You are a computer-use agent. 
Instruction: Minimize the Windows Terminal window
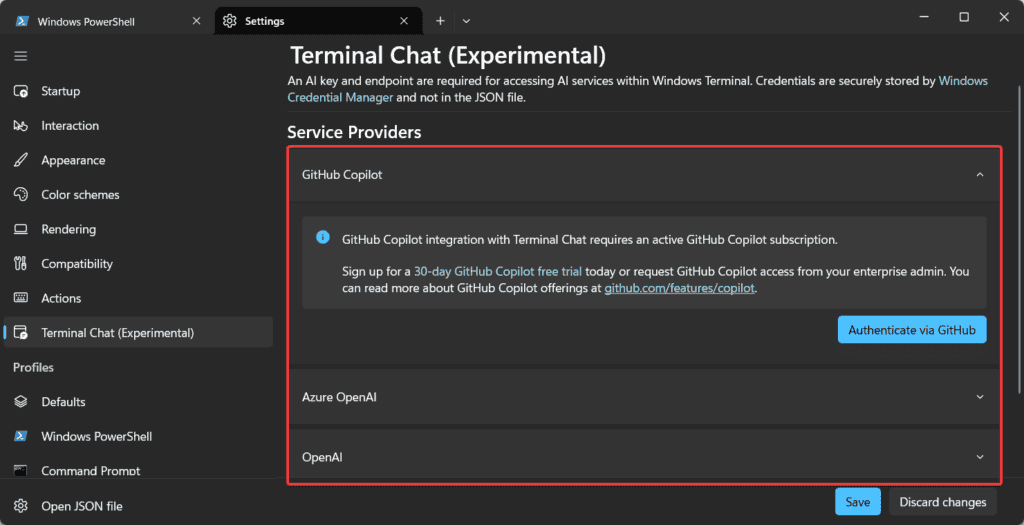pos(923,18)
